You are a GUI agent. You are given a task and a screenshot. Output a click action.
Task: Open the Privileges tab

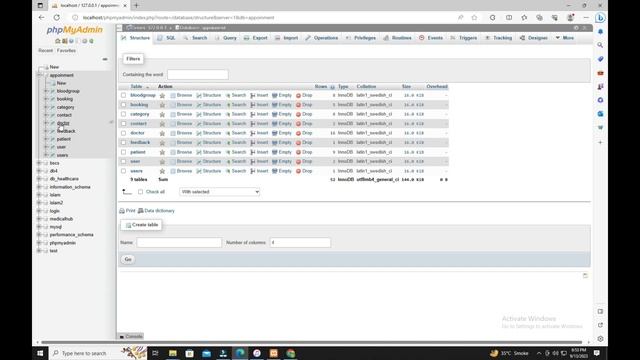(361, 38)
